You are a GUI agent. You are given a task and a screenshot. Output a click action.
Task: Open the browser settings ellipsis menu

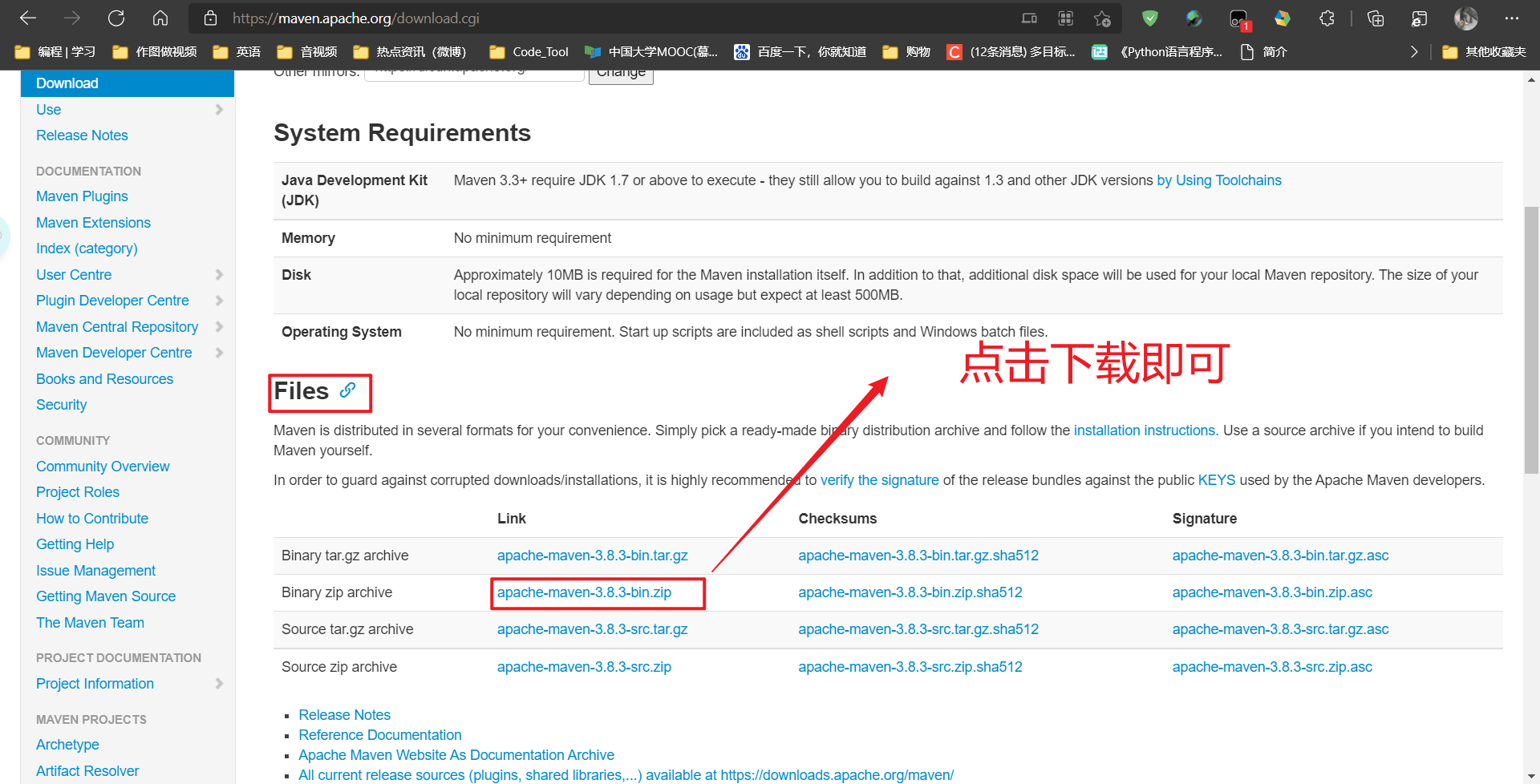click(x=1512, y=18)
